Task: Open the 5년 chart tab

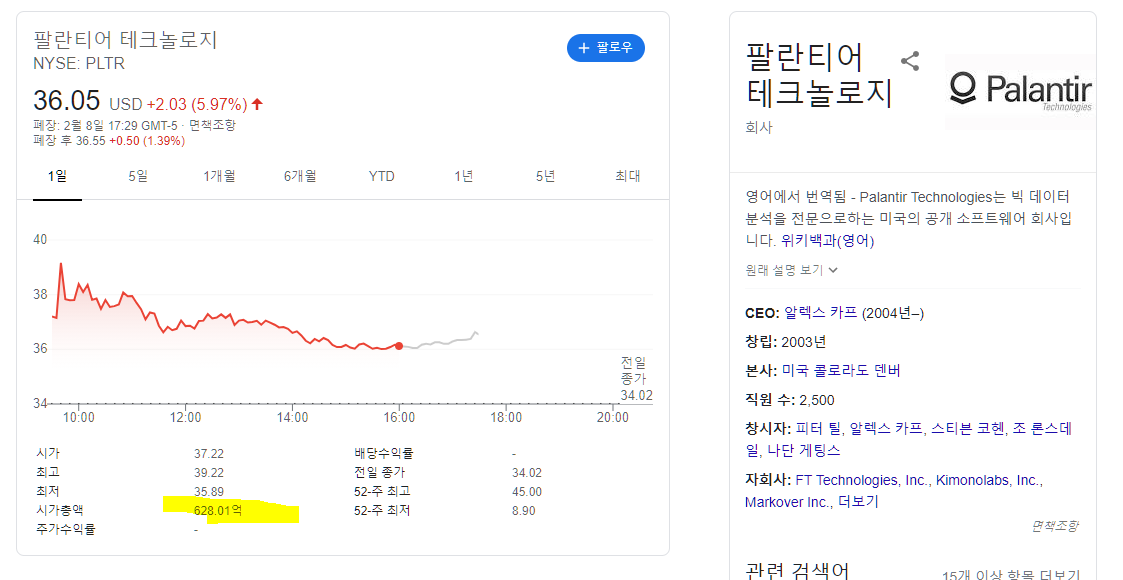Action: 546,176
